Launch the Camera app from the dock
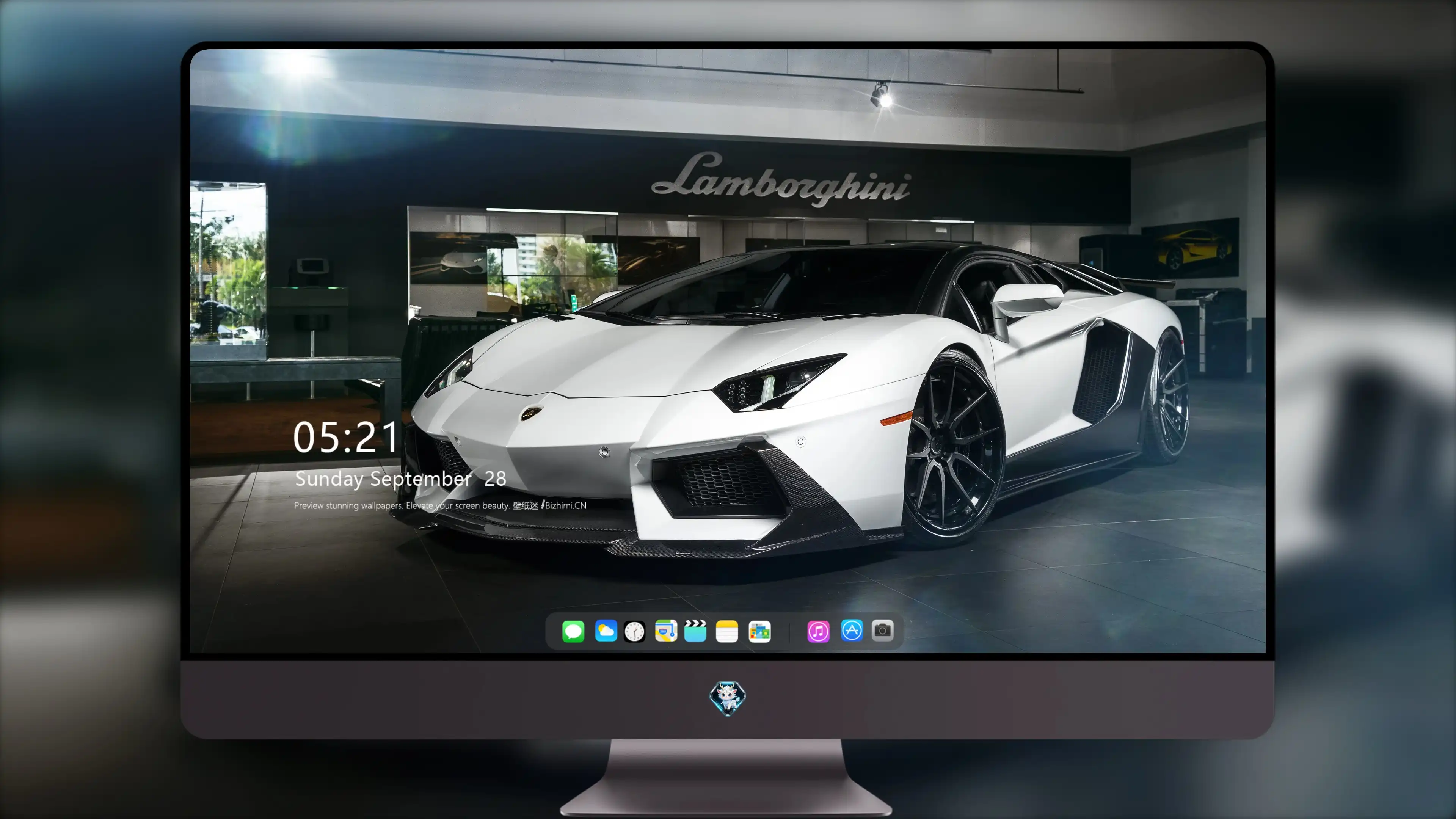Screen dimensions: 1456x819 point(882,630)
